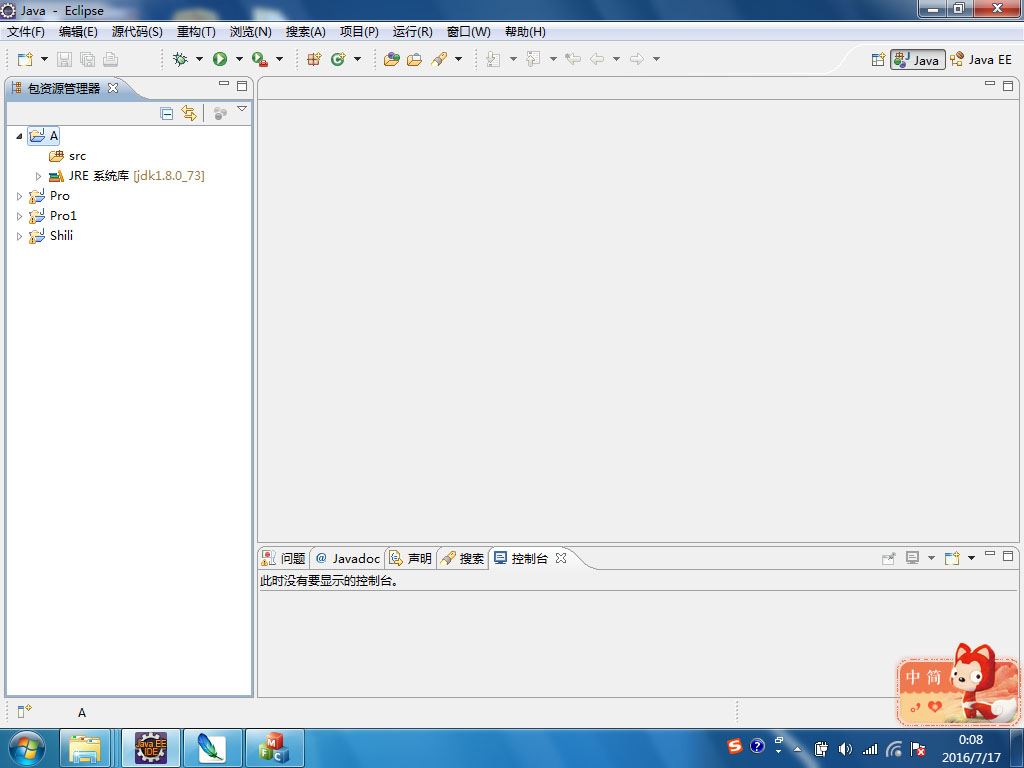Switch to the Java perspective
The width and height of the screenshot is (1024, 768).
pos(918,59)
